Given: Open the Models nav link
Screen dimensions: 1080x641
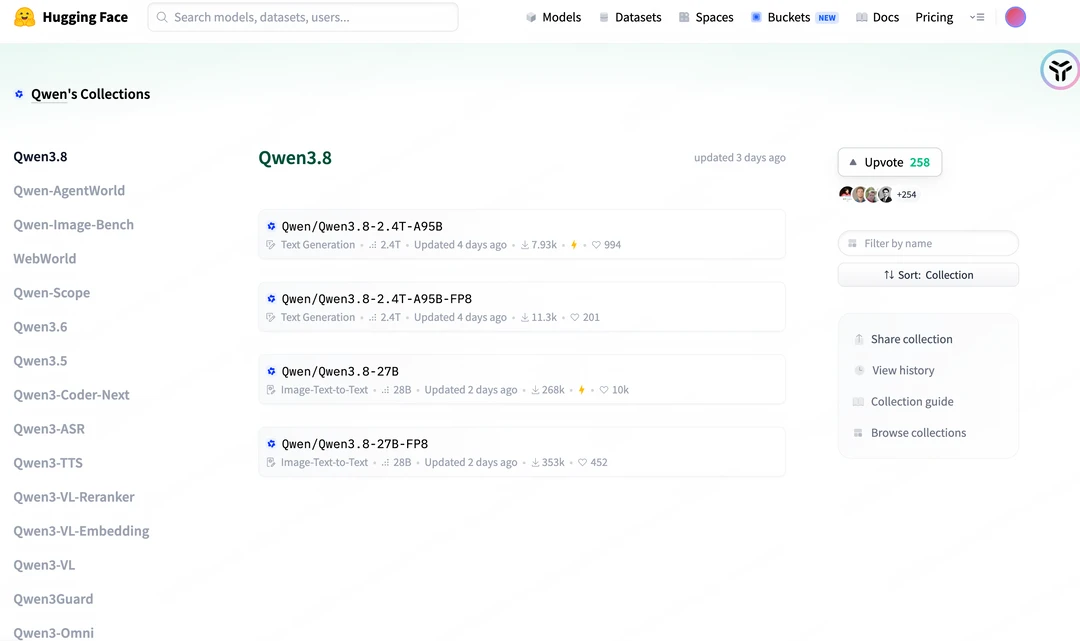Looking at the screenshot, I should click(553, 17).
